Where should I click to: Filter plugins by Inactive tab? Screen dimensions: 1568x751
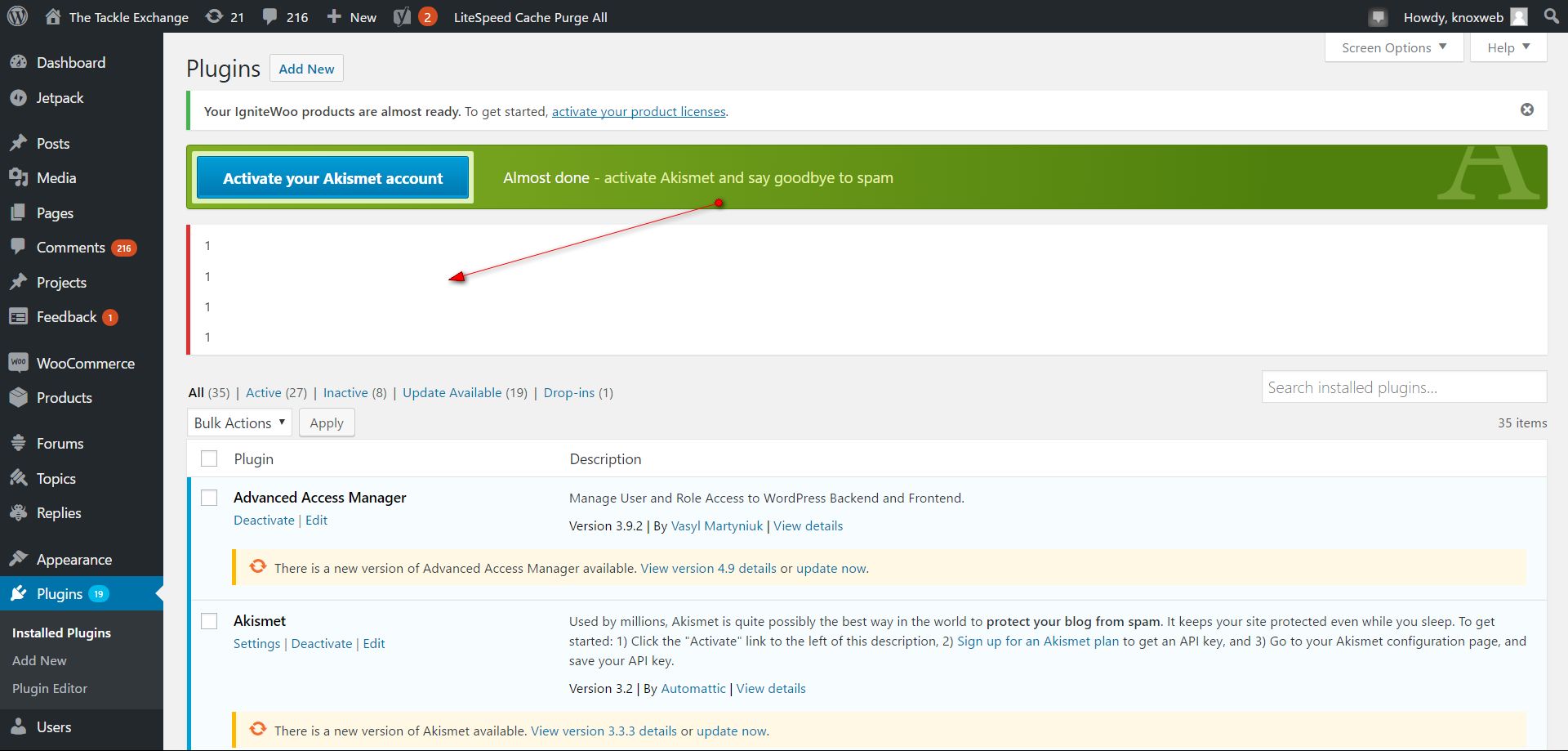345,392
